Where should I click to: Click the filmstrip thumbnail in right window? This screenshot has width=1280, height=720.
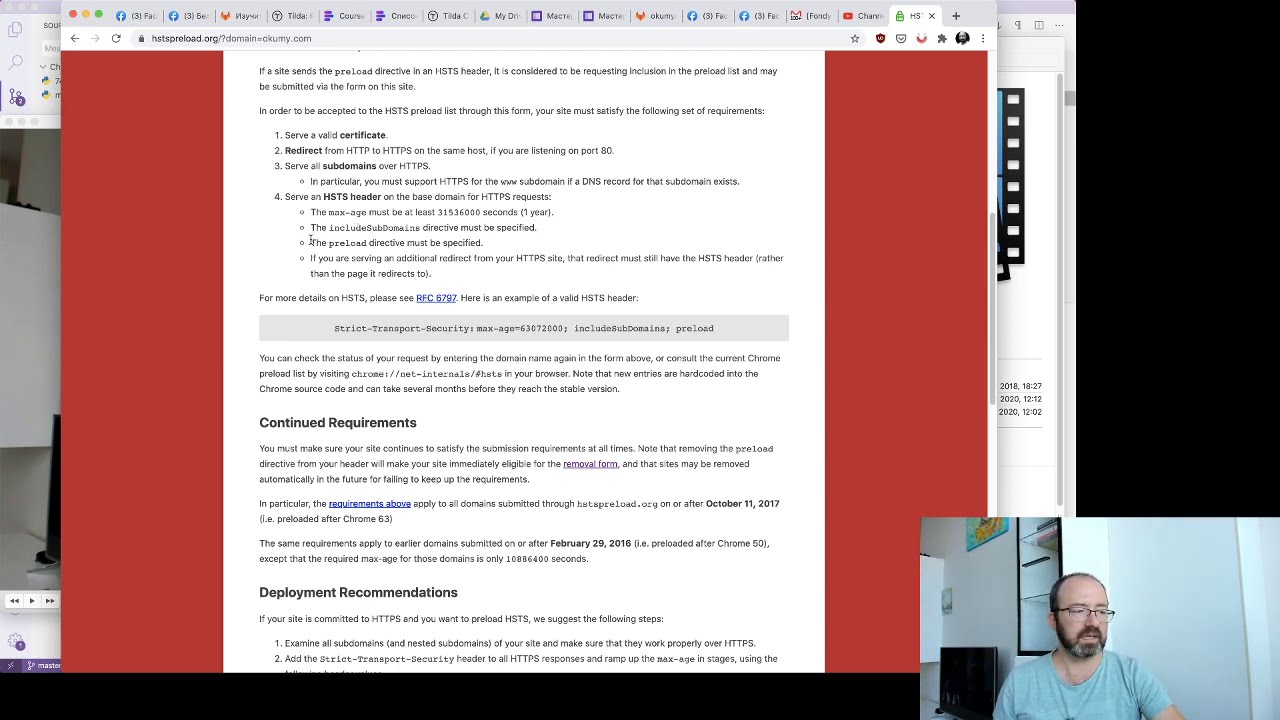click(x=1010, y=185)
